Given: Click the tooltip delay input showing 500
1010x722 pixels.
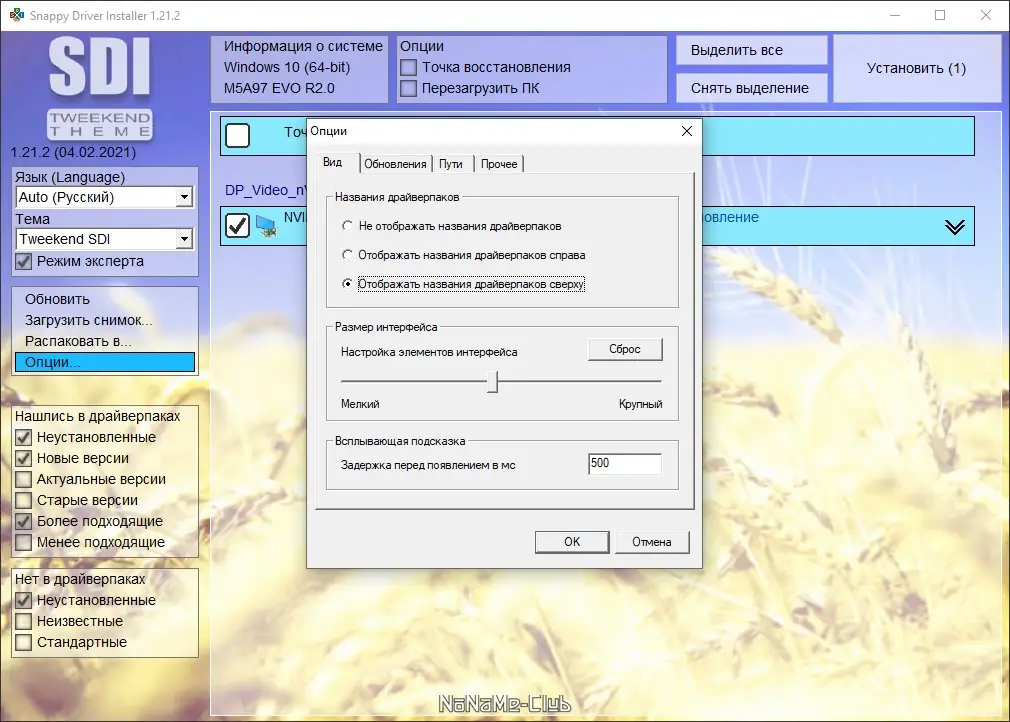Looking at the screenshot, I should (625, 463).
